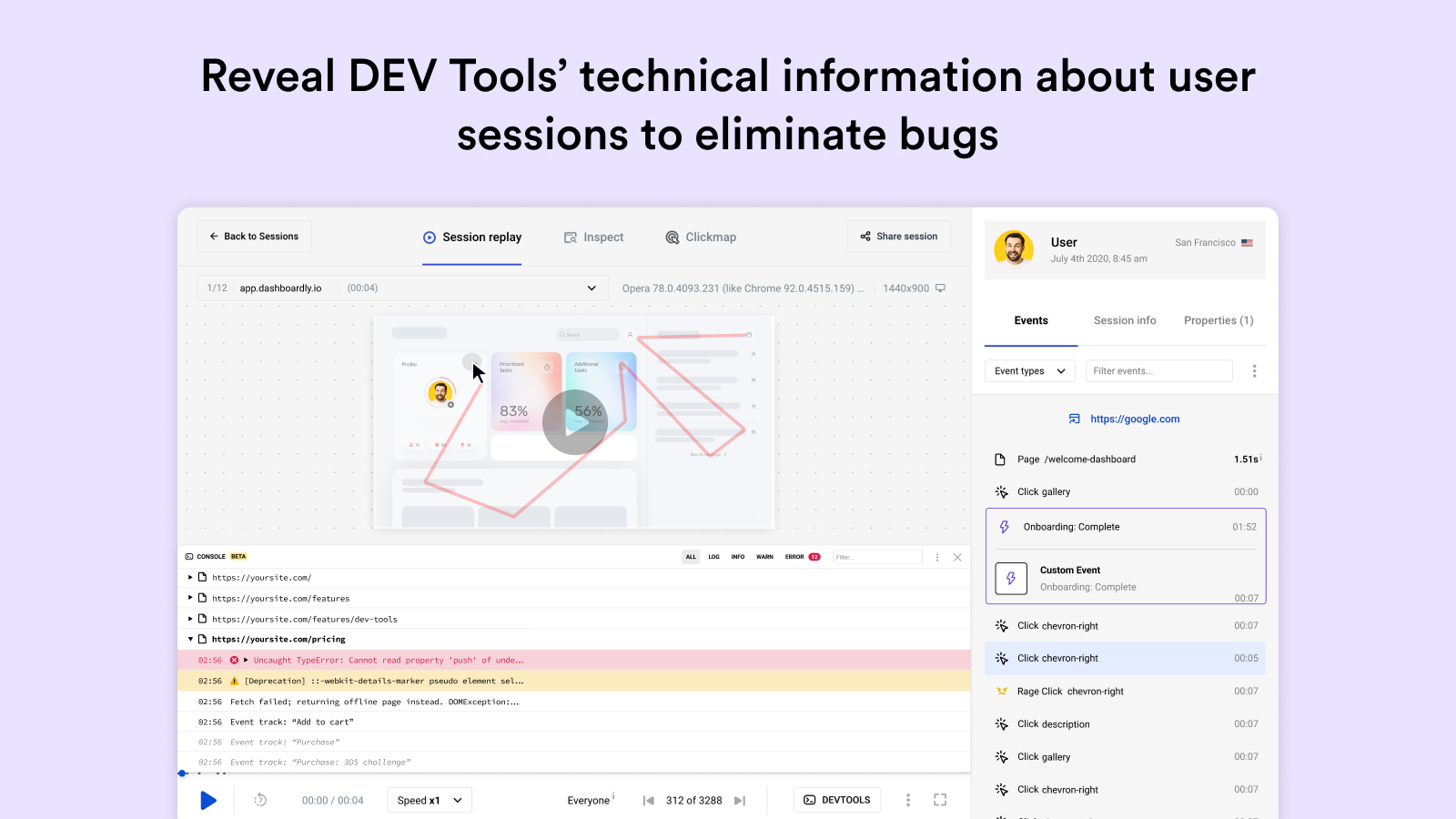The image size is (1456, 819).
Task: Switch to the Session info tab
Action: (x=1125, y=320)
